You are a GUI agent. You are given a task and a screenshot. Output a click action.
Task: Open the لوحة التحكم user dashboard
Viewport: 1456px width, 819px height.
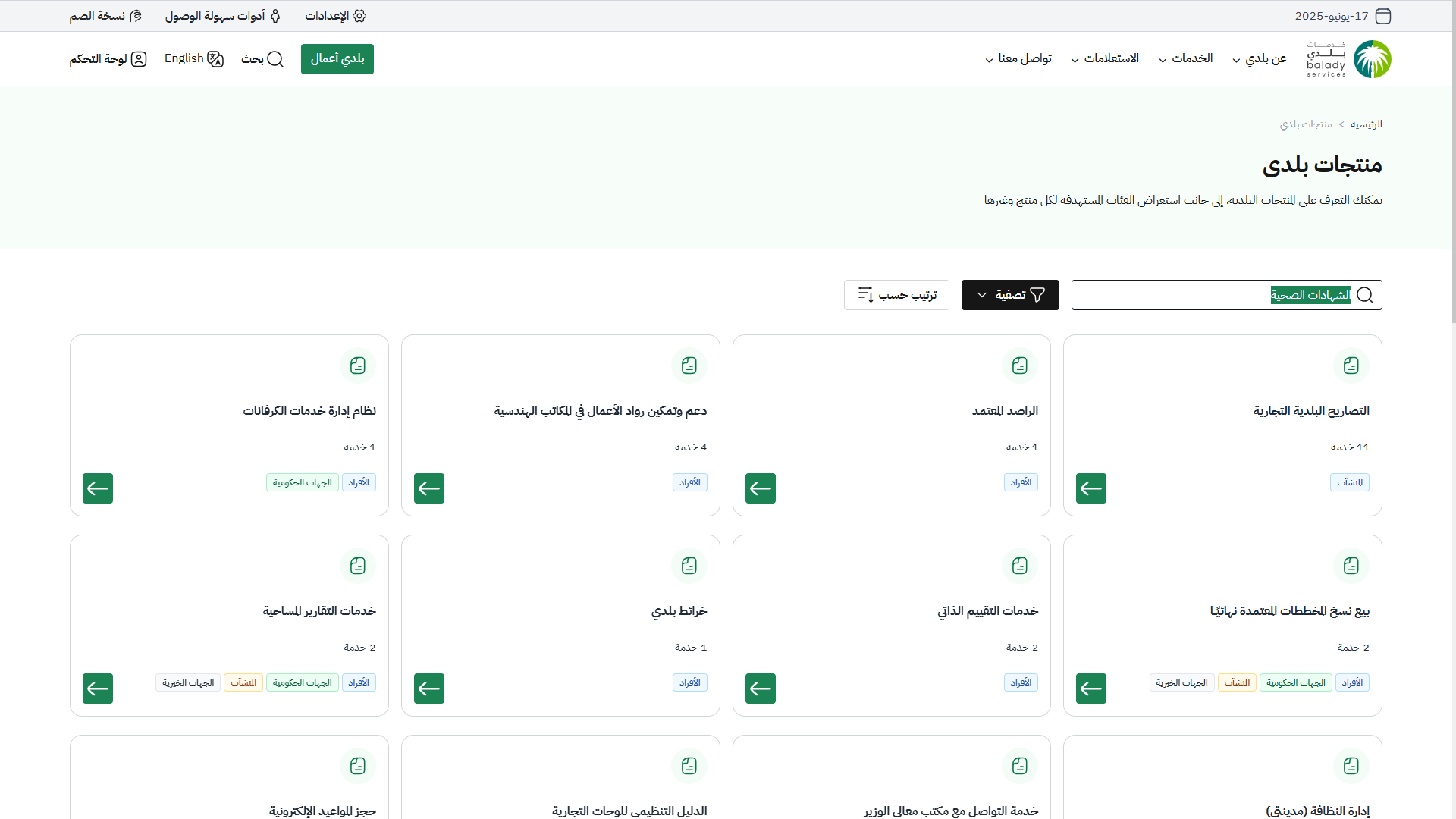coord(108,59)
